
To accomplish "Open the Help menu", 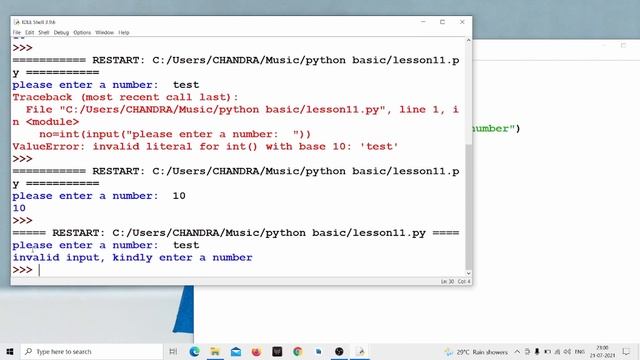I will [x=124, y=32].
